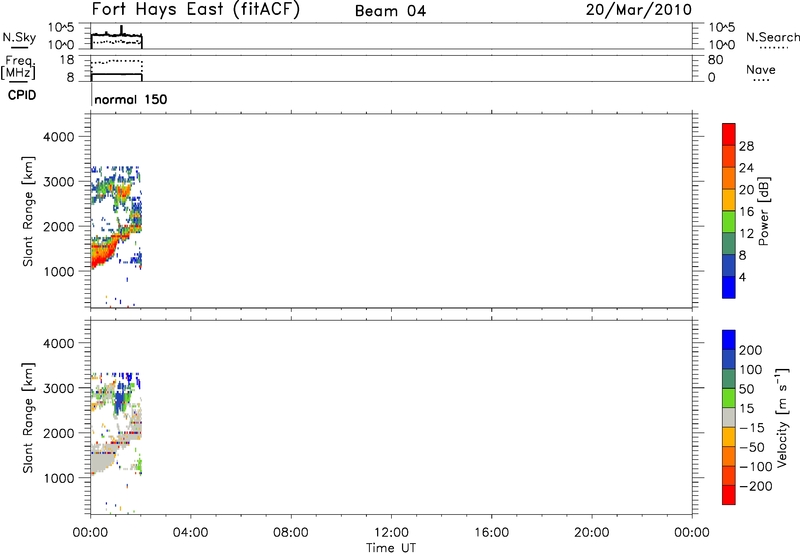Image resolution: width=800 pixels, height=554 pixels.
Task: Select the 'Freq. [MHz]' axis label
Action: click(18, 68)
